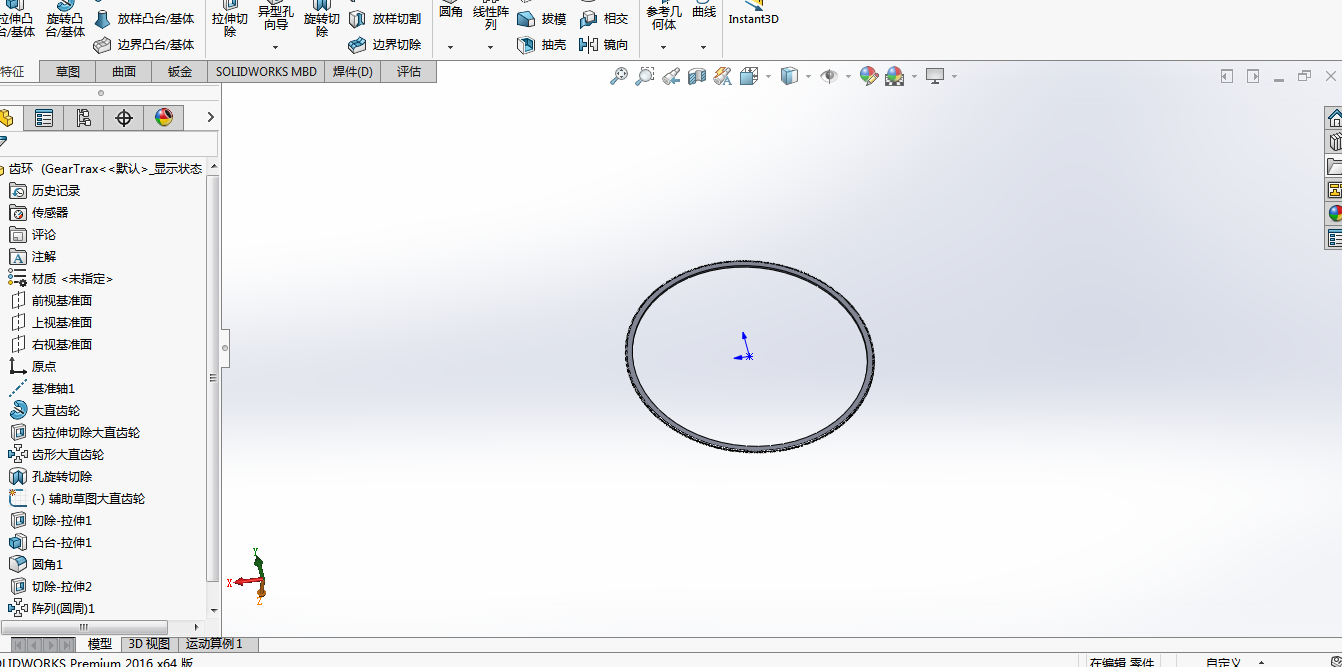Image resolution: width=1342 pixels, height=667 pixels.
Task: Switch to the 评估 (Evaluate) tab
Action: 409,71
